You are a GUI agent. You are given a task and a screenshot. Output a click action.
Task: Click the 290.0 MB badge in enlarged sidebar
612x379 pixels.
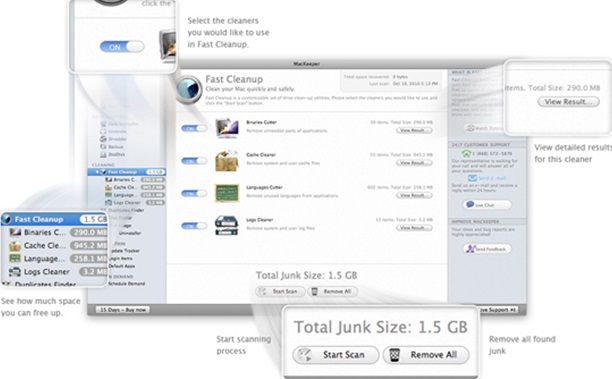89,233
